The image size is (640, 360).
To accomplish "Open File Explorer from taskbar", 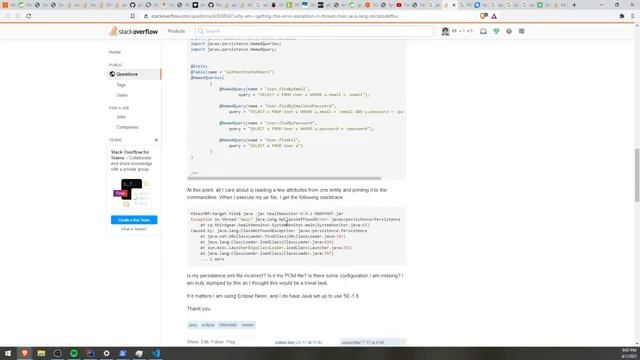I will click(x=41, y=353).
